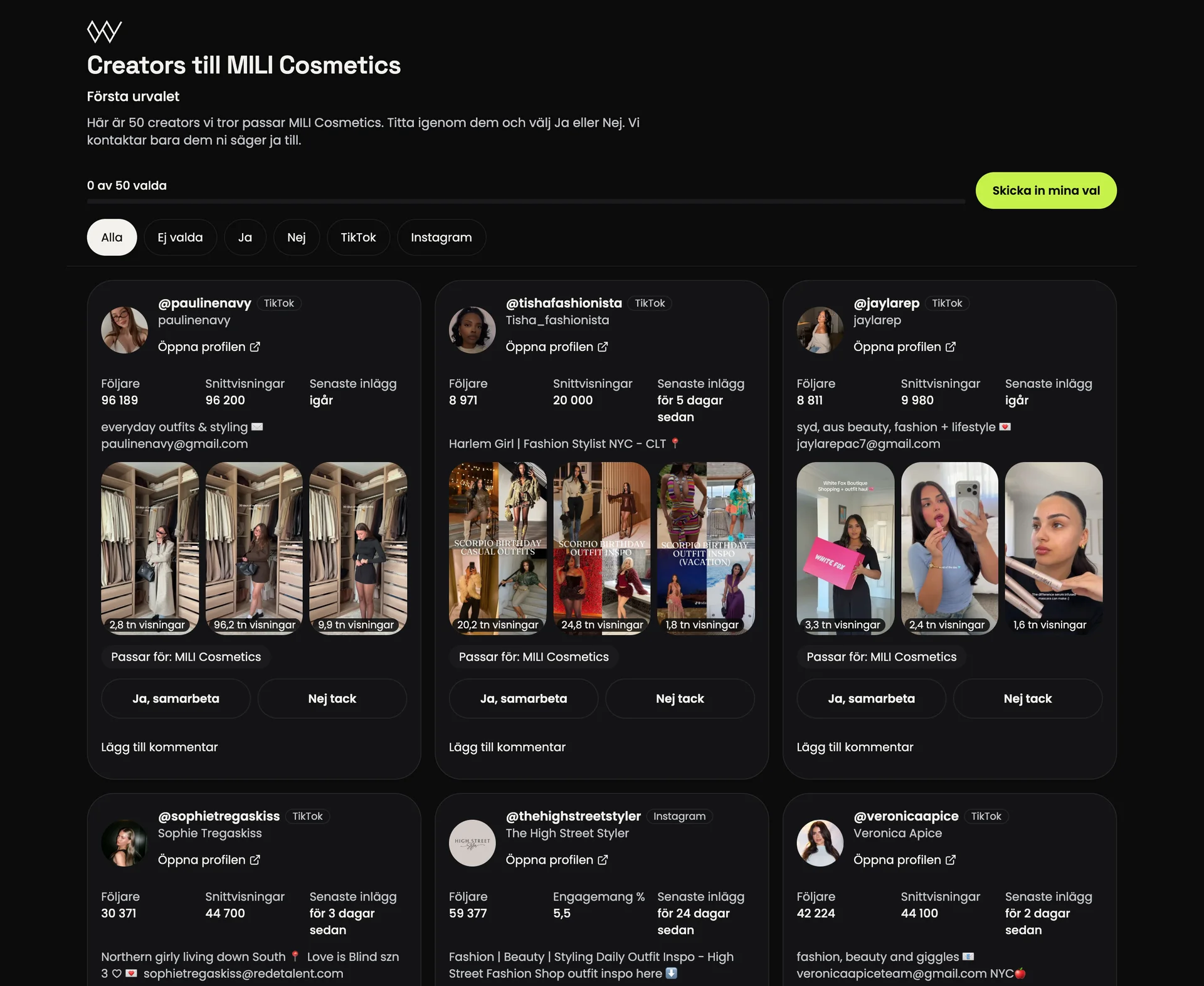This screenshot has width=1204, height=986.
Task: Submit choices with Skicka in mina val
Action: point(1046,191)
